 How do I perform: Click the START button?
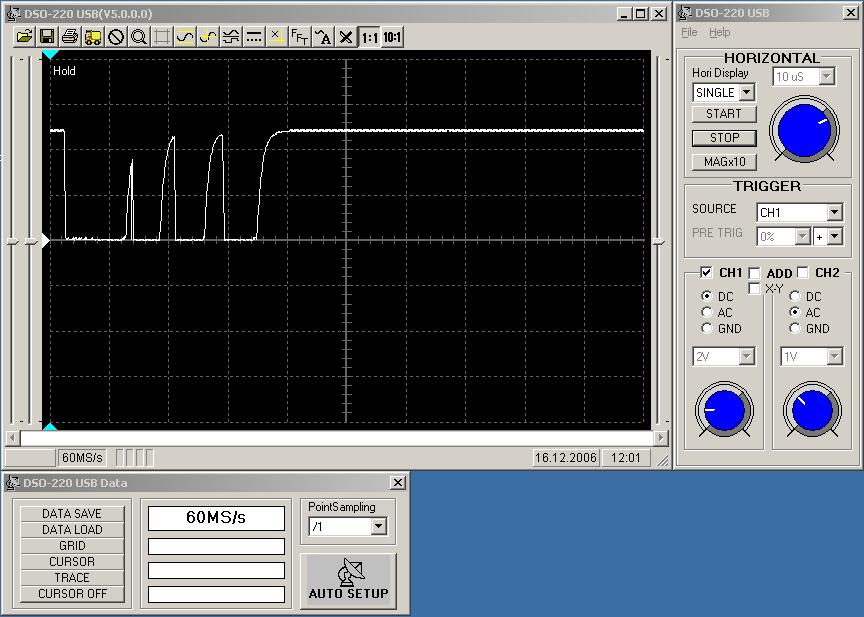pyautogui.click(x=724, y=114)
